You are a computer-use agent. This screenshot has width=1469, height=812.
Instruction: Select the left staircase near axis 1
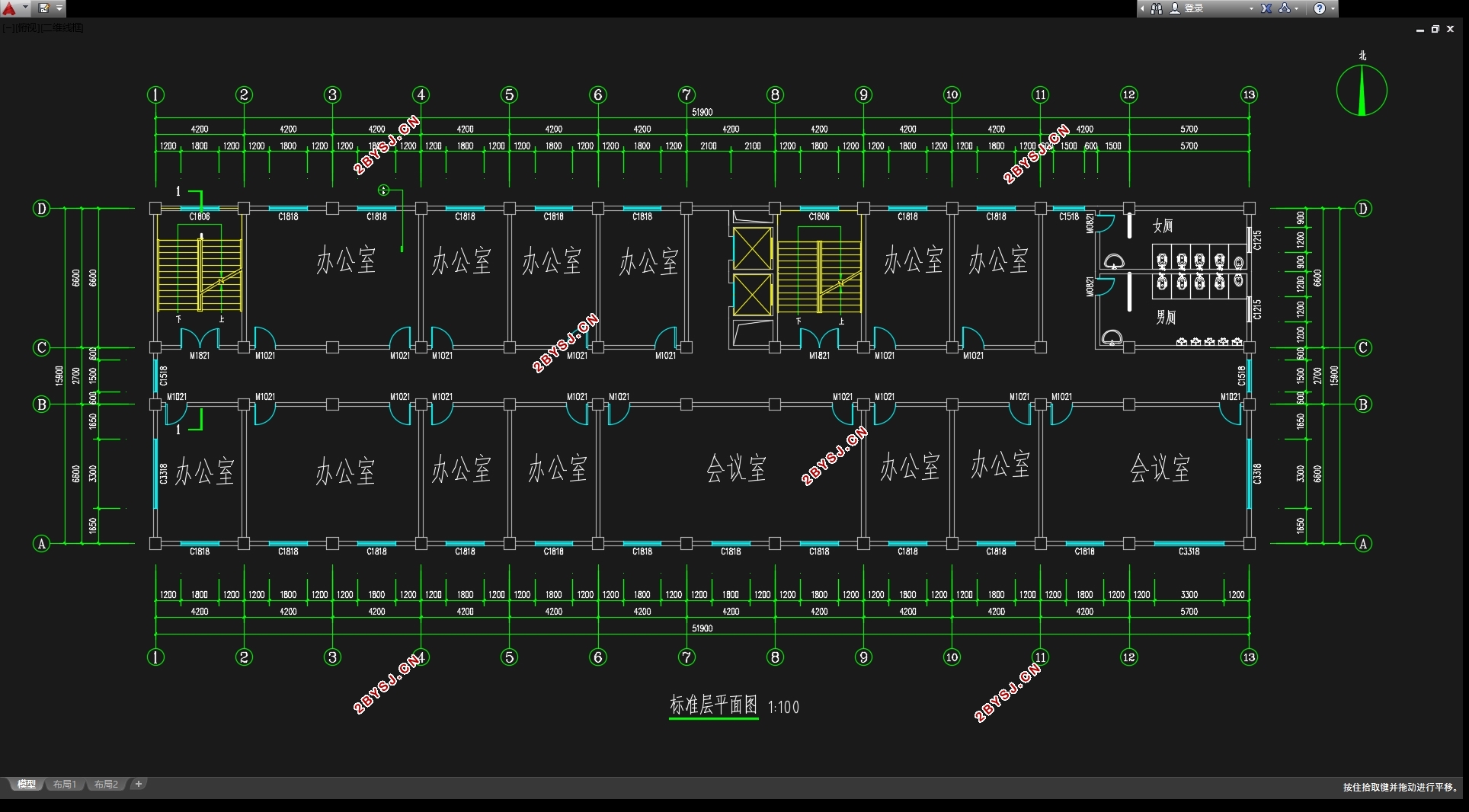pos(200,275)
